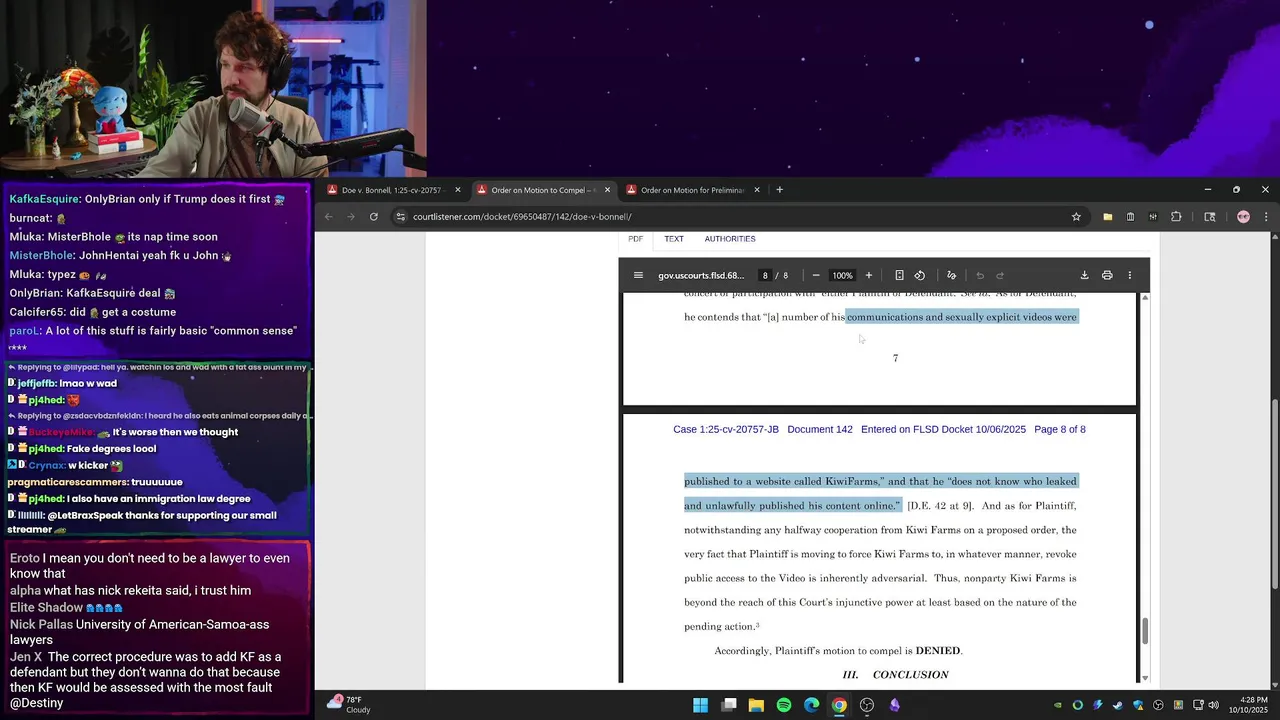Click the PDF undo arrow
This screenshot has width=1280, height=720.
coord(980,276)
